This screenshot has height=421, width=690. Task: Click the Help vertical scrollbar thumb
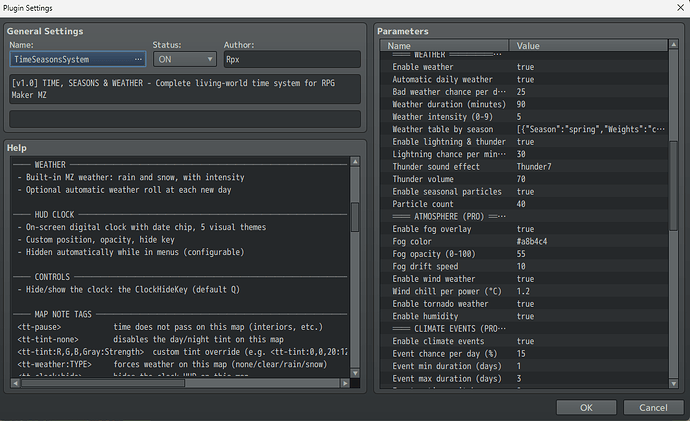pos(355,217)
